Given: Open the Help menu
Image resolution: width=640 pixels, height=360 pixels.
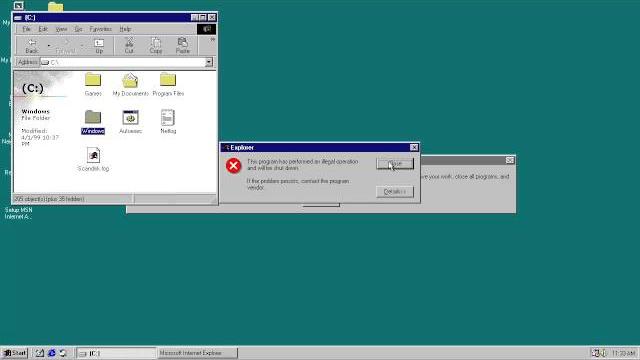Looking at the screenshot, I should coord(125,29).
